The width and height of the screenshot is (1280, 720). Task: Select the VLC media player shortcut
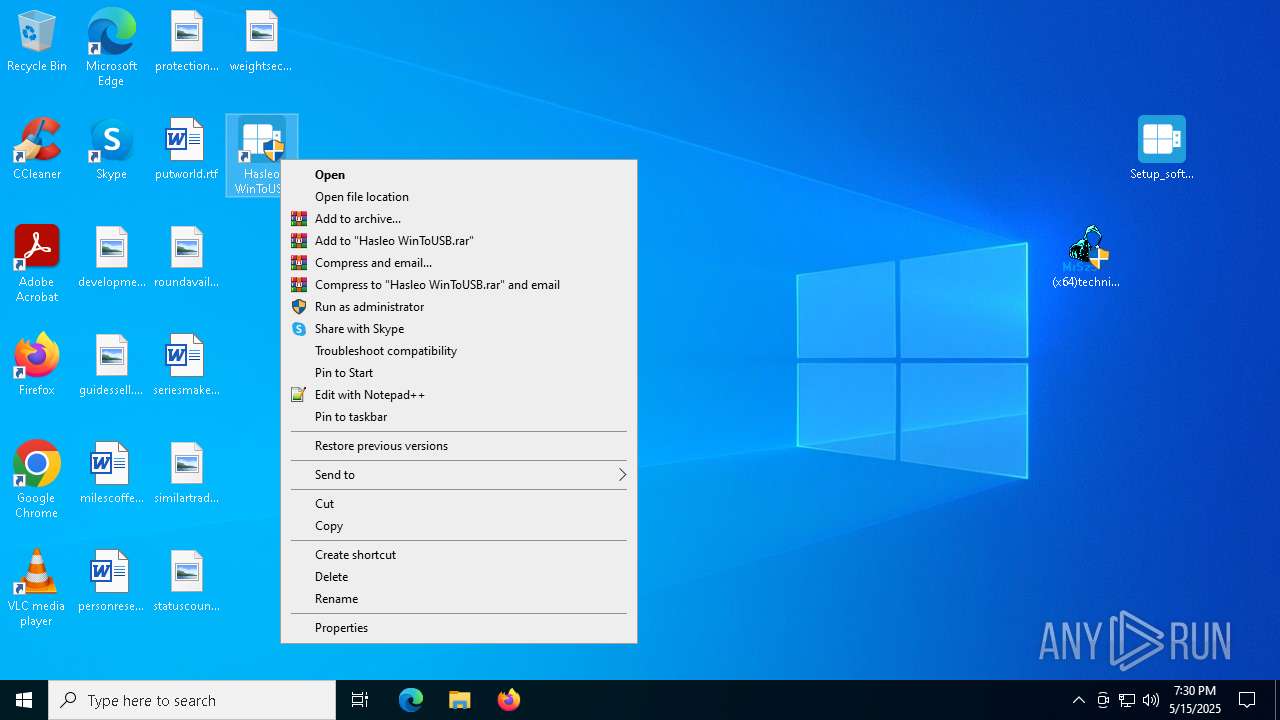pyautogui.click(x=37, y=588)
